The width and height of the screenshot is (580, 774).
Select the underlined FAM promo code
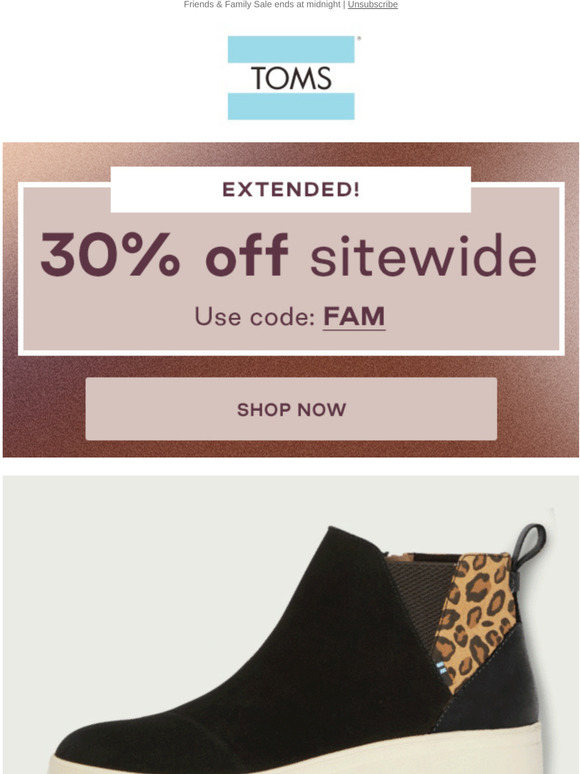pos(354,316)
